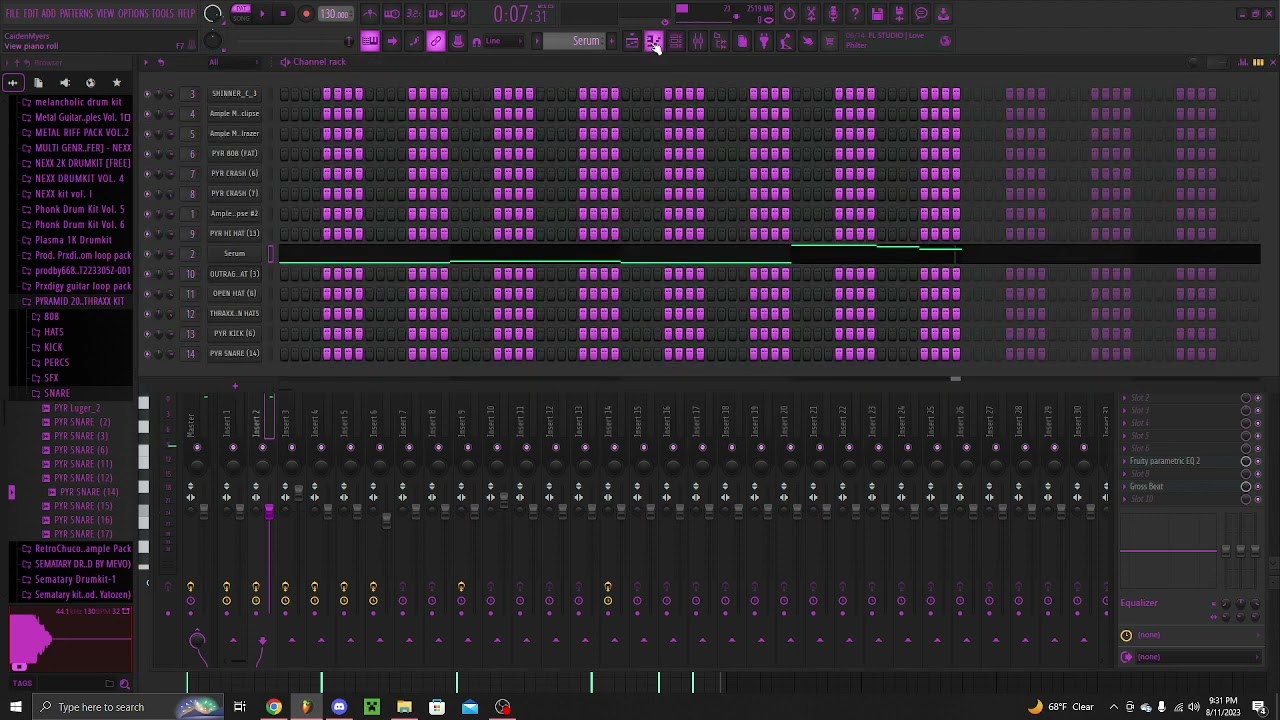Open Google Chrome from taskbar

pyautogui.click(x=273, y=707)
